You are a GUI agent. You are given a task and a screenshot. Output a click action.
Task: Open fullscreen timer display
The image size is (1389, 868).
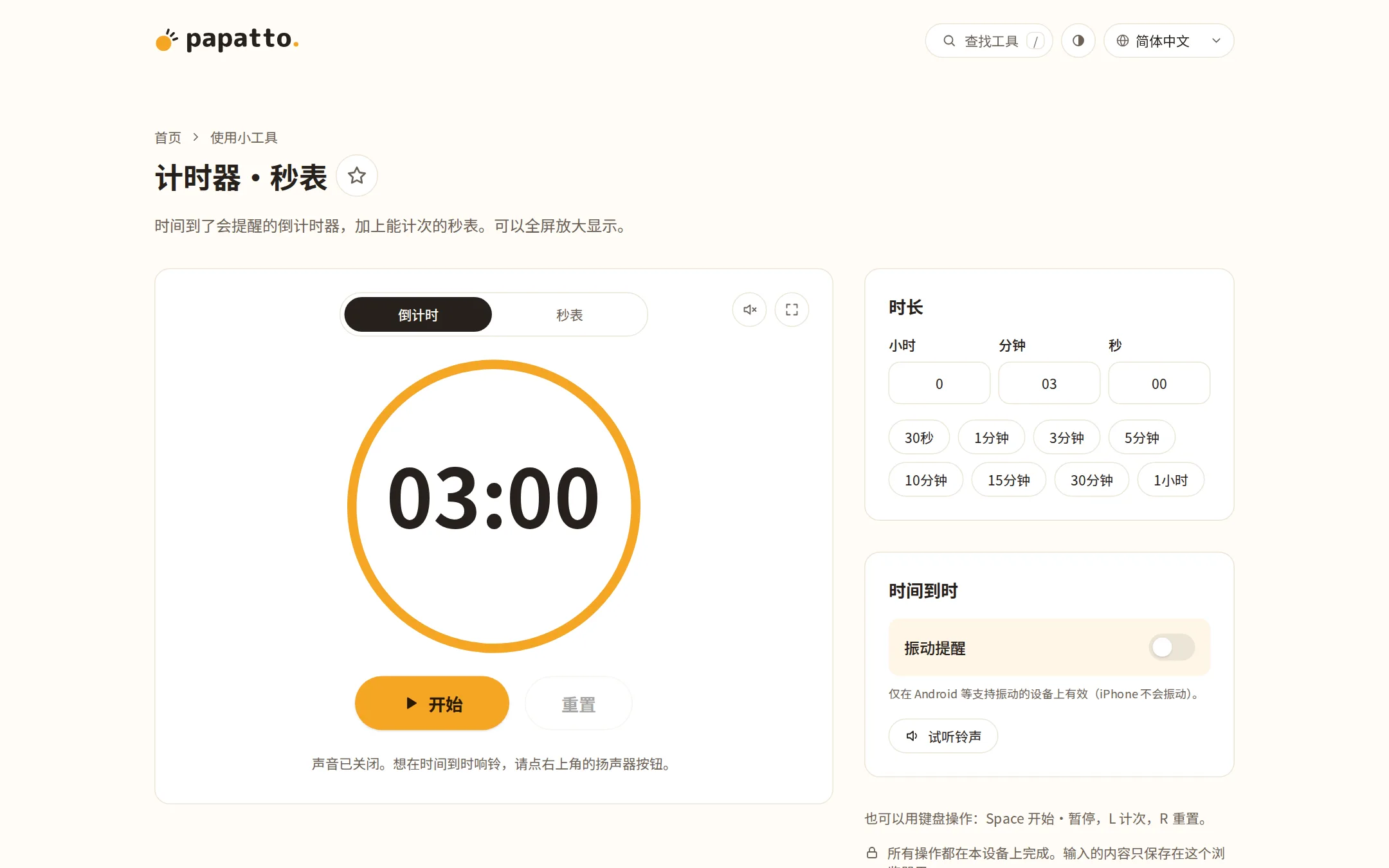pos(792,310)
